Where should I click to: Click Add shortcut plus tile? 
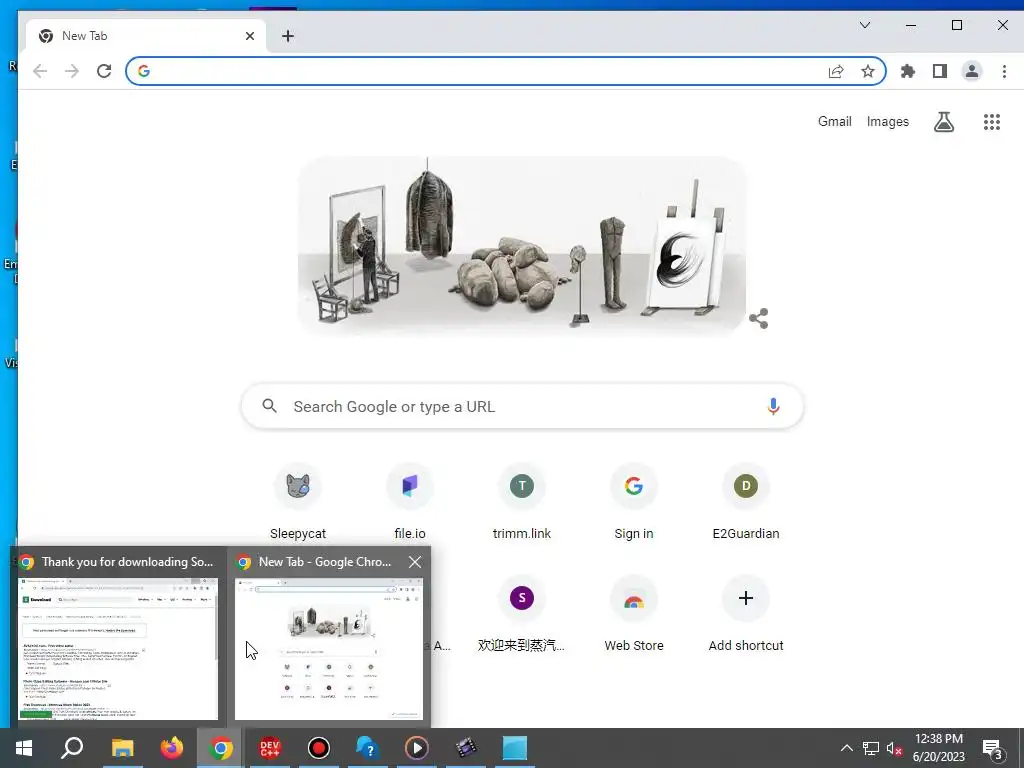tap(746, 614)
